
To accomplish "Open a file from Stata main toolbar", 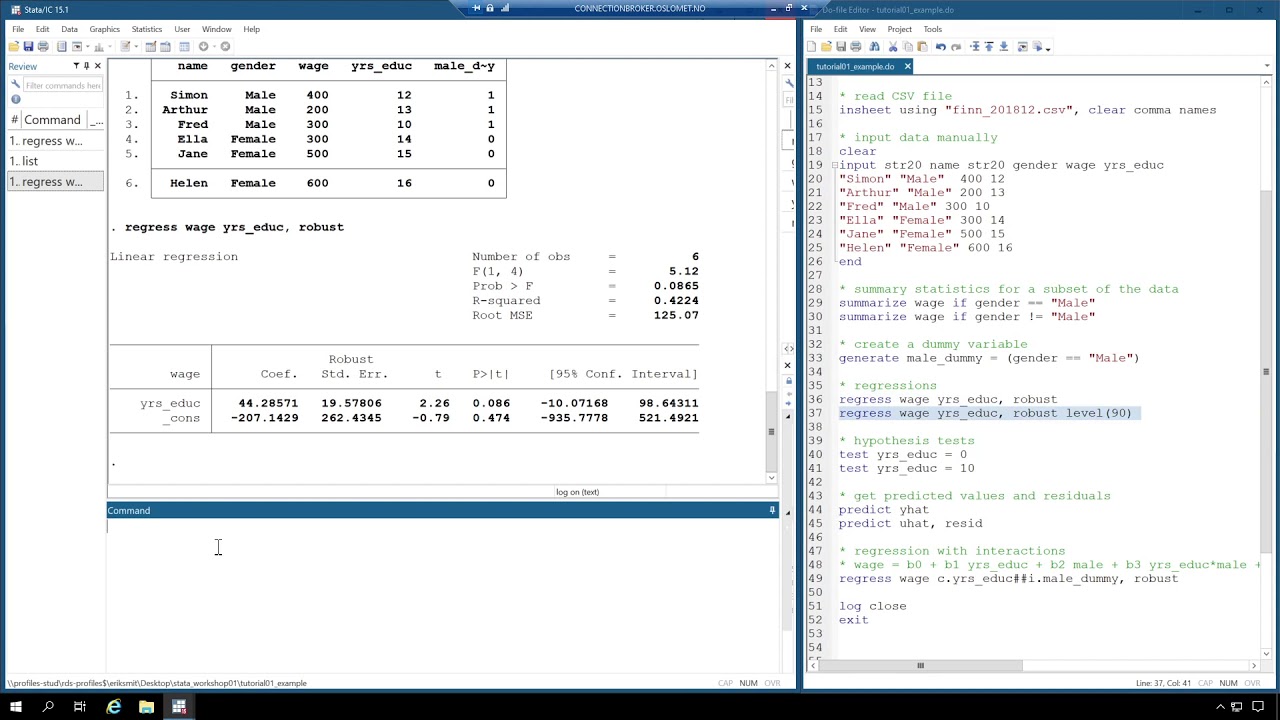I will pos(14,46).
